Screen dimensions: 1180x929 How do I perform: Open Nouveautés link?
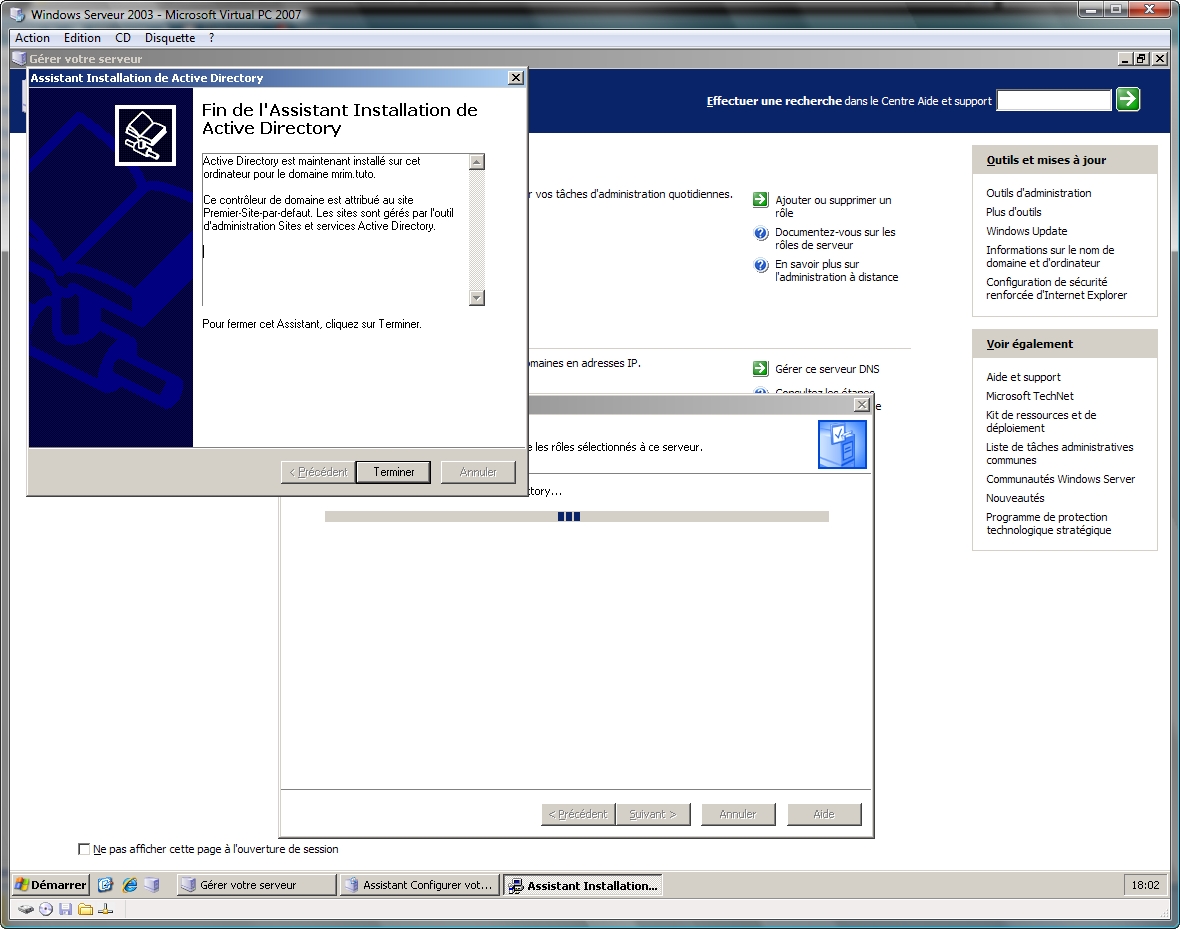coord(1015,498)
